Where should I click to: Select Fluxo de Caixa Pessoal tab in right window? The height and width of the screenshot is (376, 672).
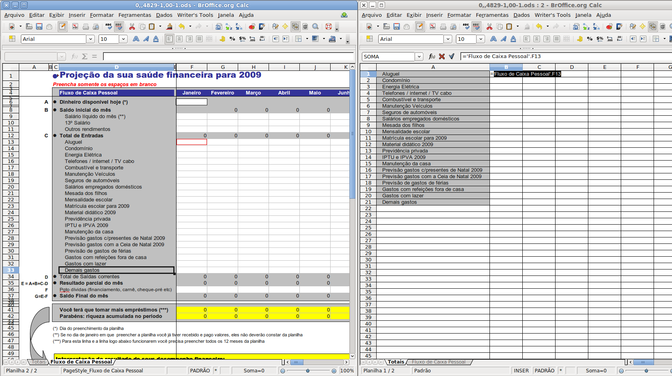coord(438,362)
